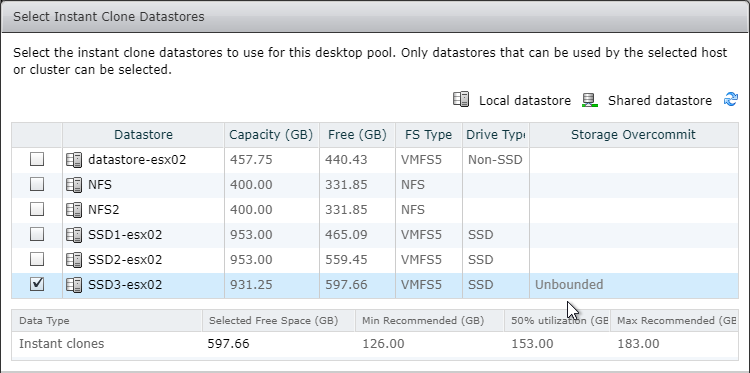
Task: Sort by the Capacity (GB) column header
Action: click(x=271, y=135)
